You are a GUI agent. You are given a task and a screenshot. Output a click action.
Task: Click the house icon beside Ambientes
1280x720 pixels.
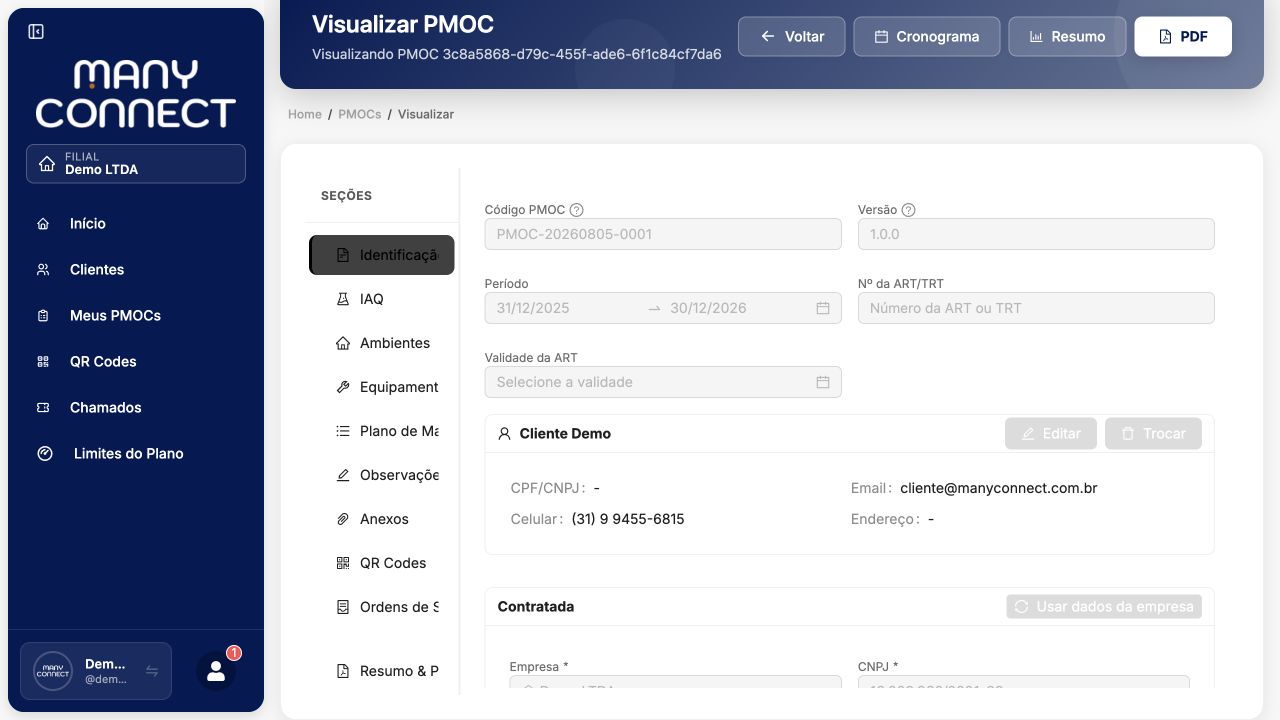click(343, 343)
